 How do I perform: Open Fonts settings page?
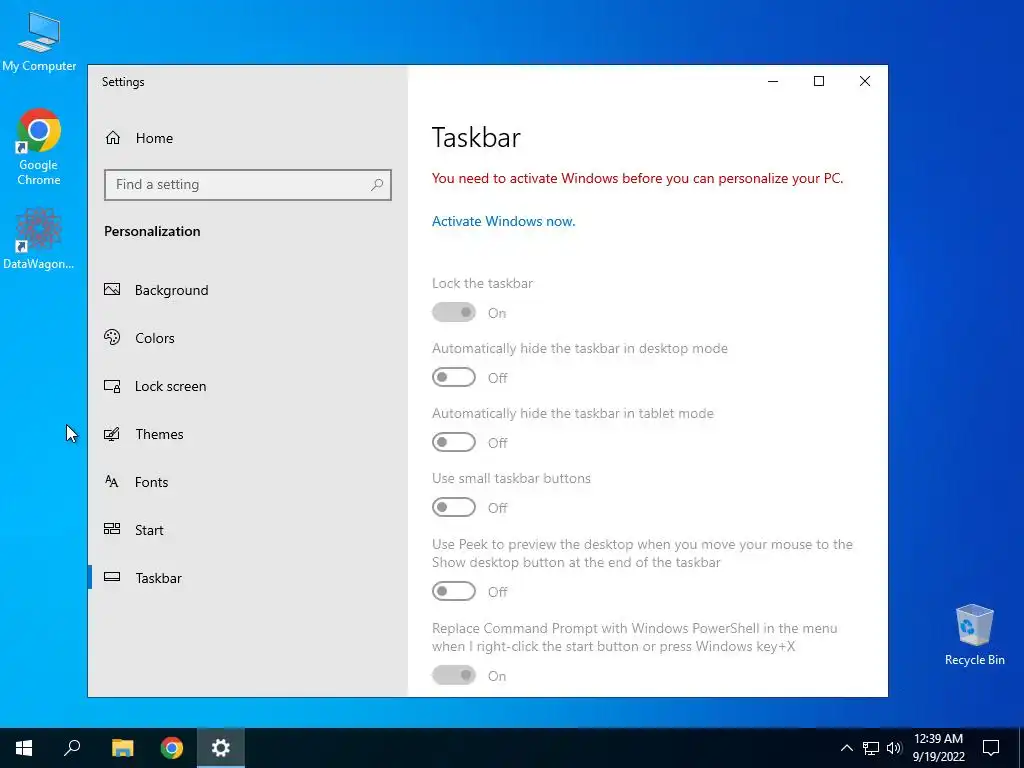(248, 482)
